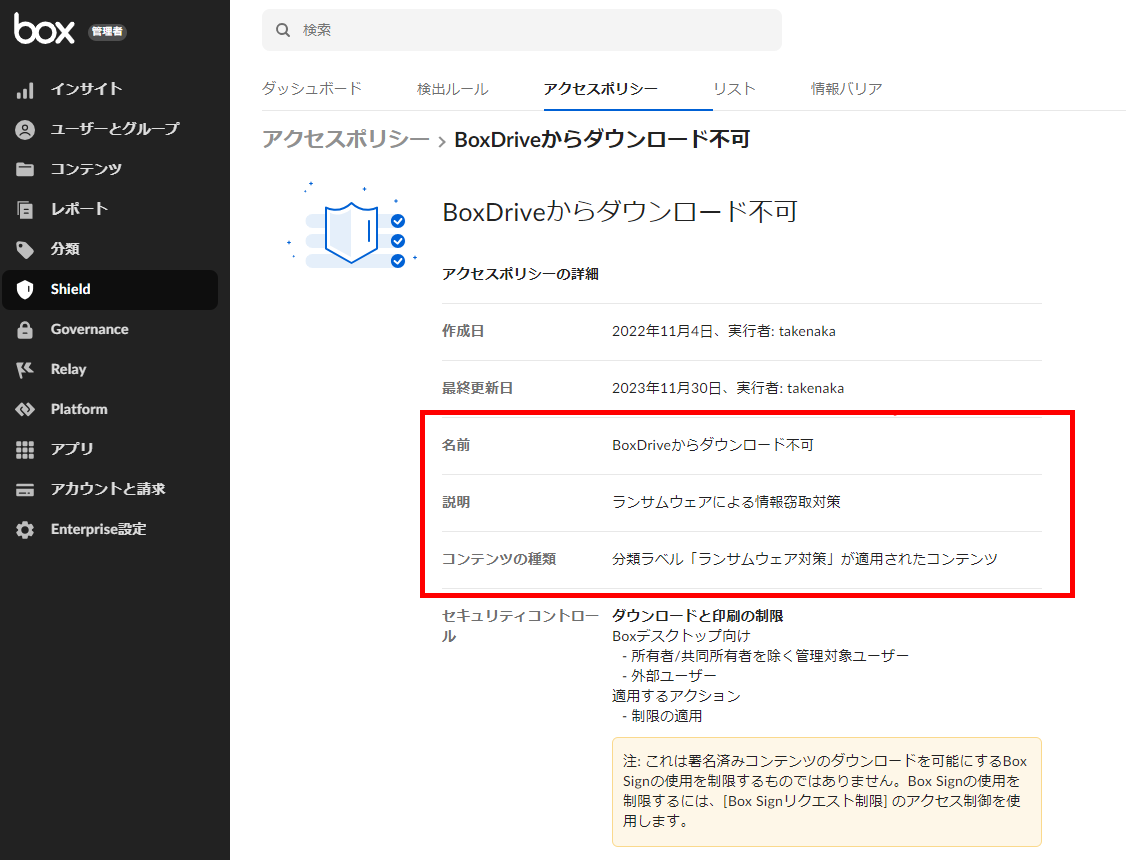The image size is (1126, 860).
Task: Open ユーザーとグループ section
Action: click(110, 129)
